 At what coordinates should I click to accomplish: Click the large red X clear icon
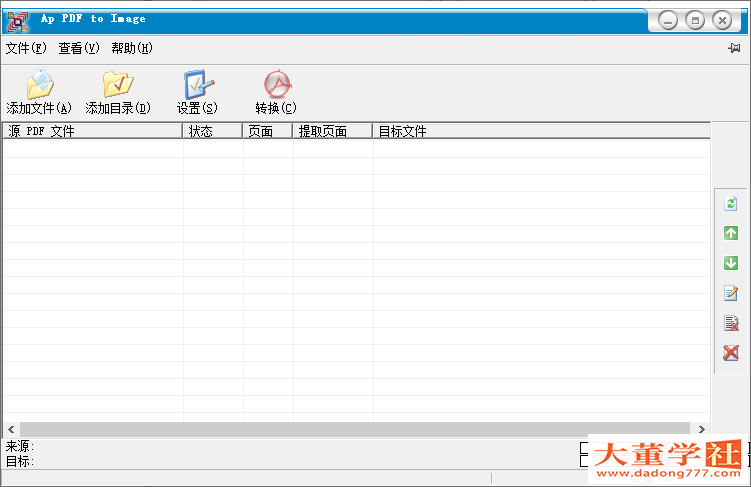coord(731,353)
